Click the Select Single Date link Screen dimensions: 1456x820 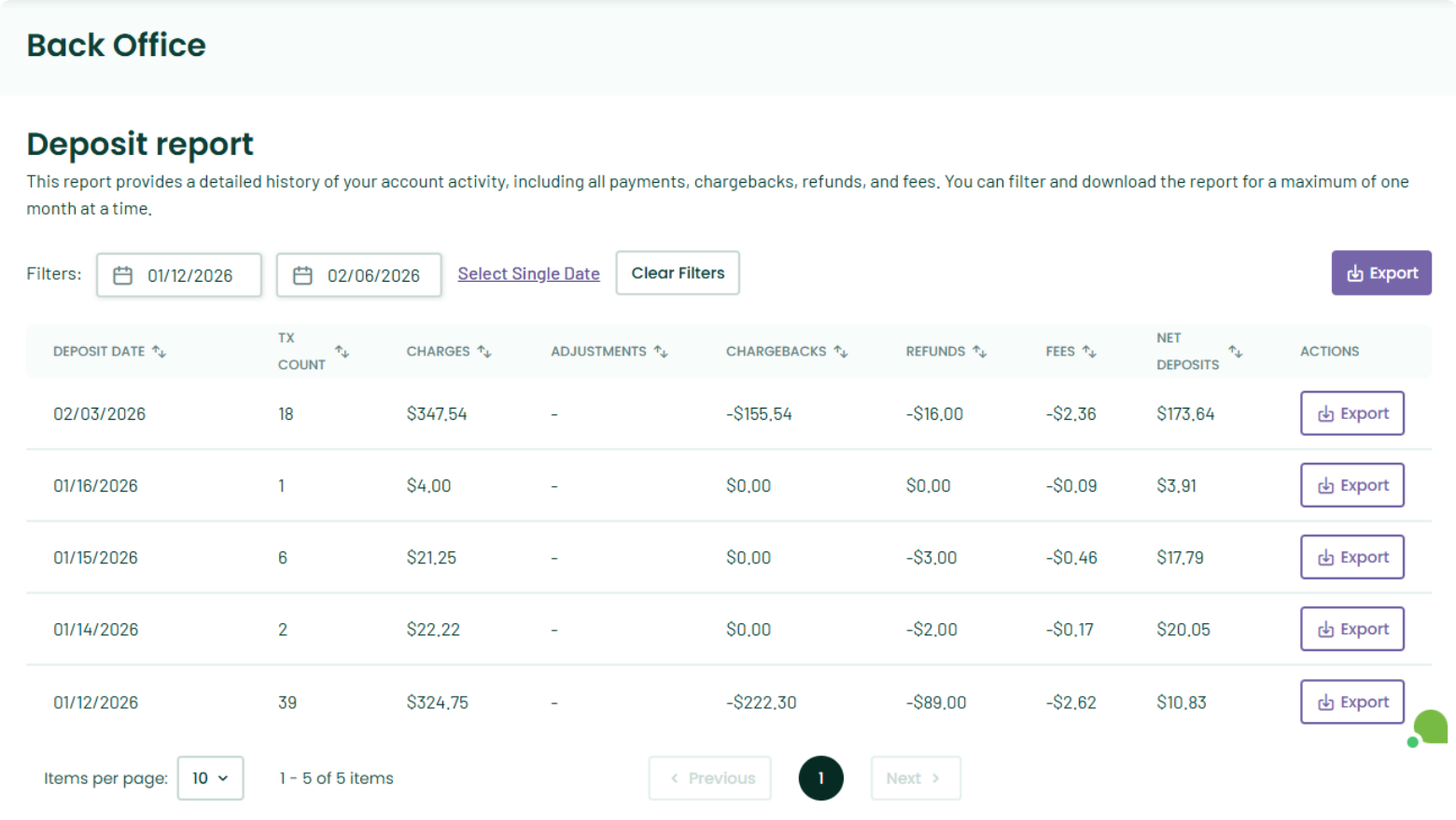pos(528,273)
